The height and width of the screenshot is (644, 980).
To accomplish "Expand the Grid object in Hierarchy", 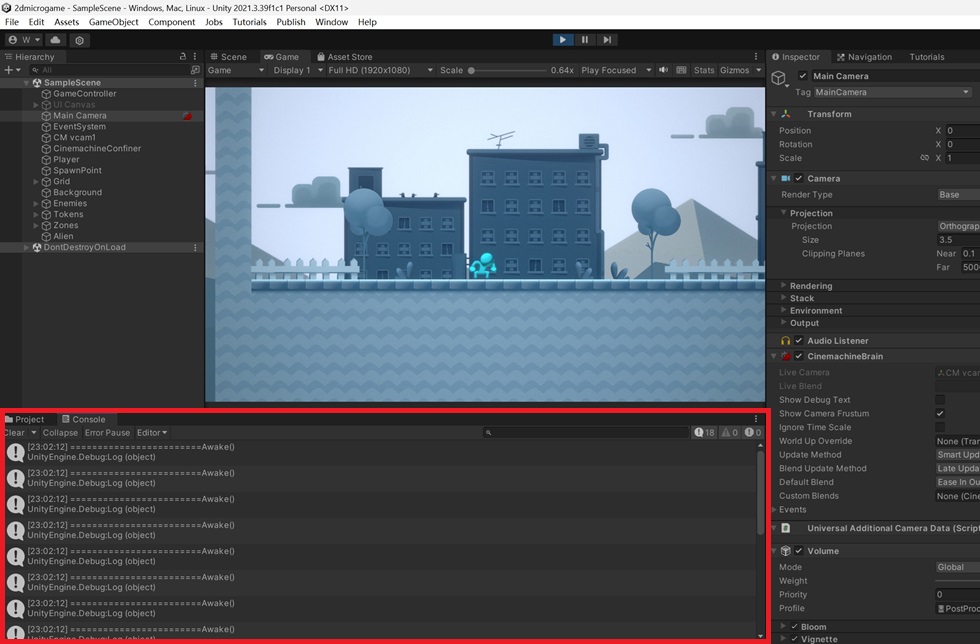I will 36,181.
